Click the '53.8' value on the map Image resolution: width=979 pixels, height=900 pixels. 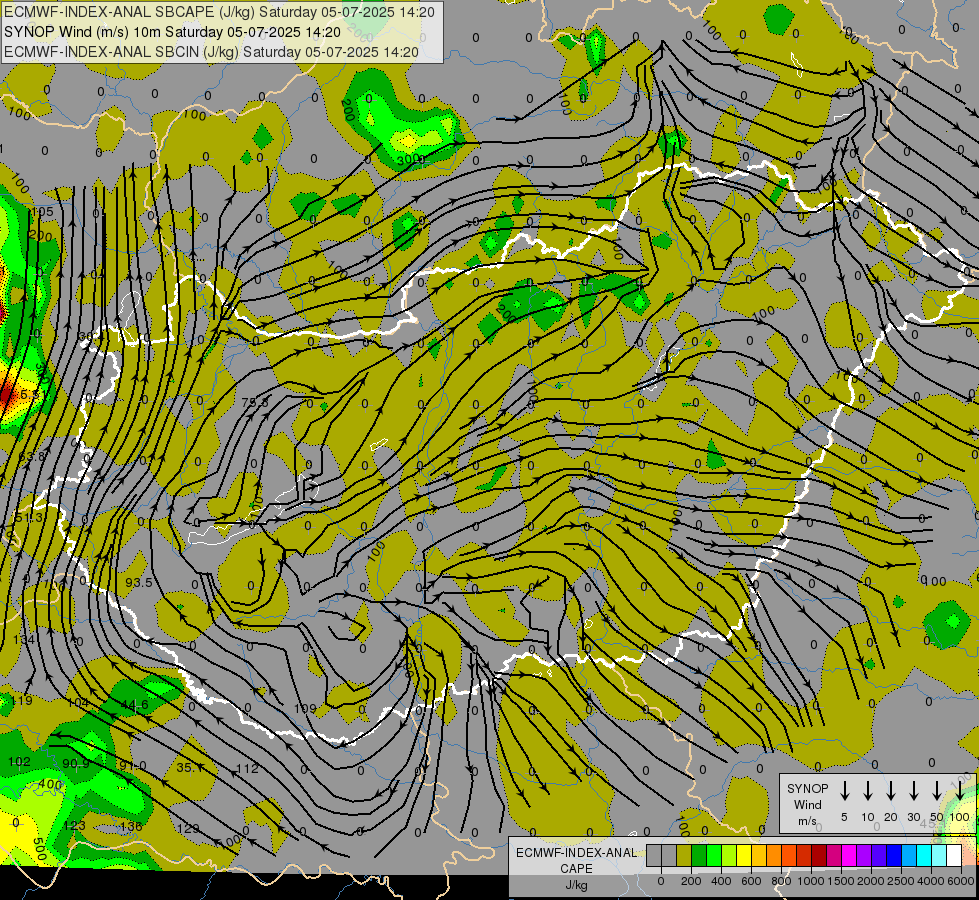[32, 457]
